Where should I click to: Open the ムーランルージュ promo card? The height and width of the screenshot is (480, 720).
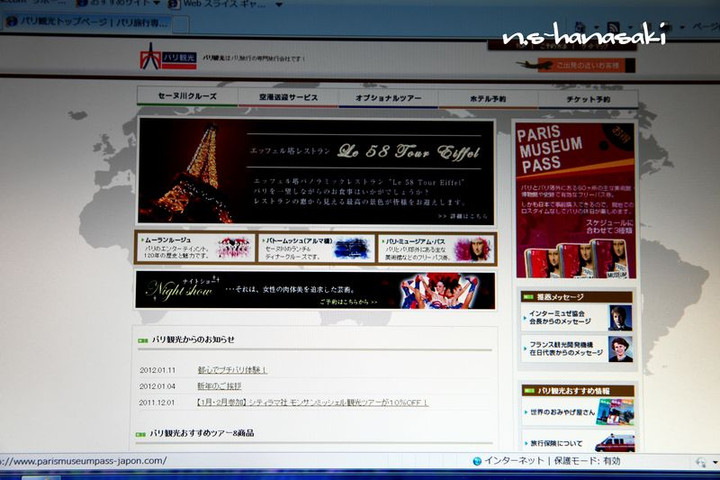(195, 248)
